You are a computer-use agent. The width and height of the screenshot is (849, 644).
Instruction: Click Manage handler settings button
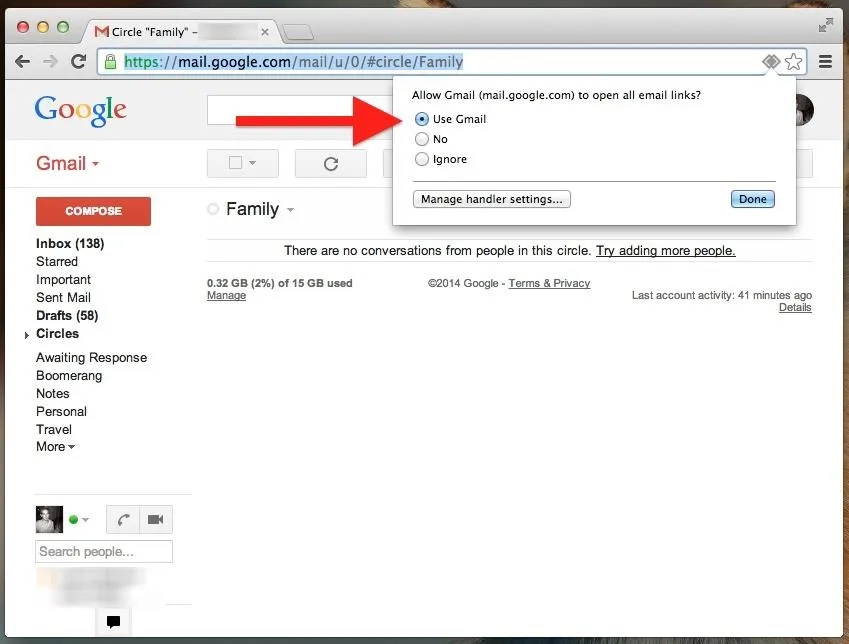point(492,199)
